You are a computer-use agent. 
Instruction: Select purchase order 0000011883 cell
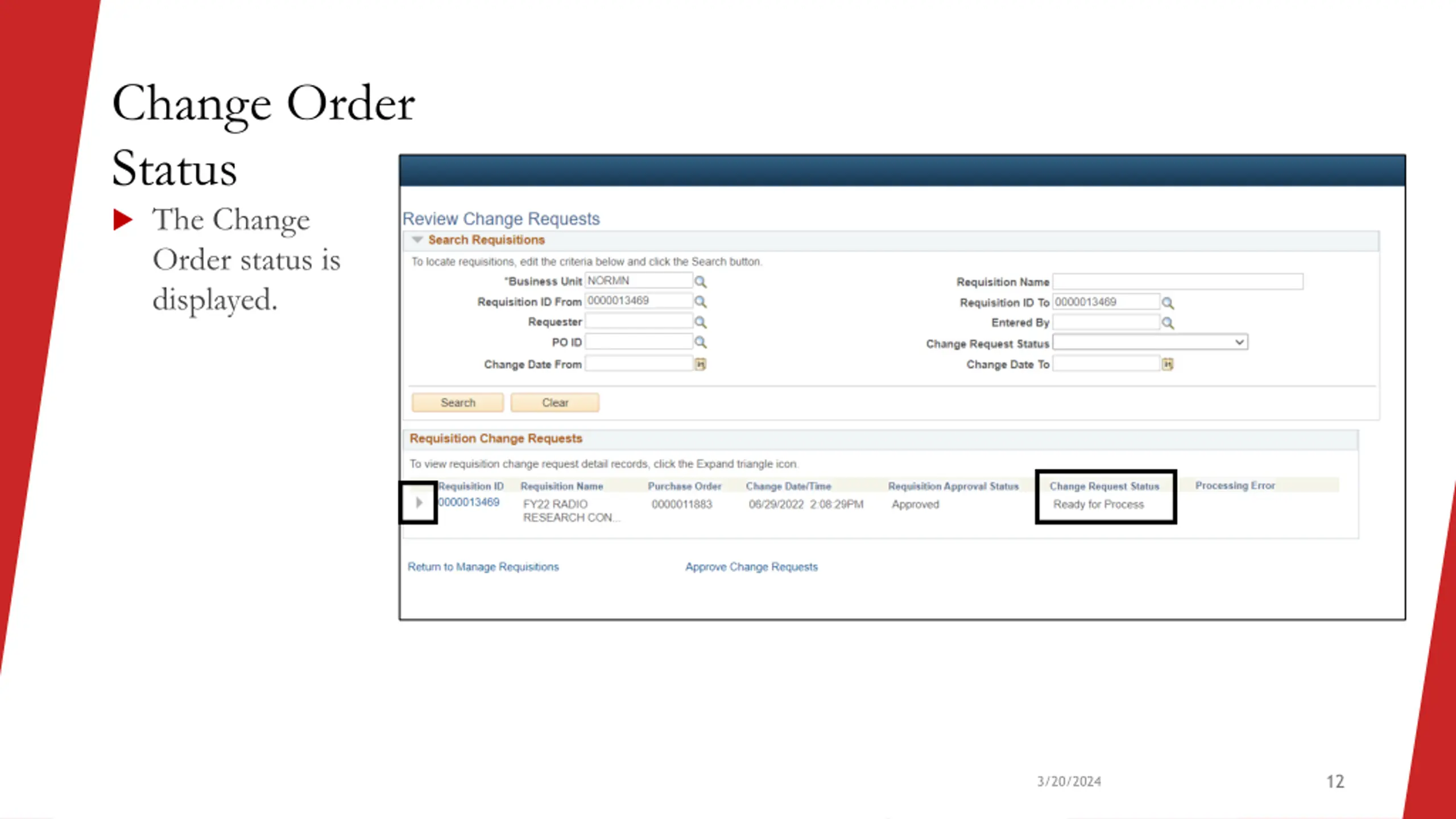click(x=682, y=504)
